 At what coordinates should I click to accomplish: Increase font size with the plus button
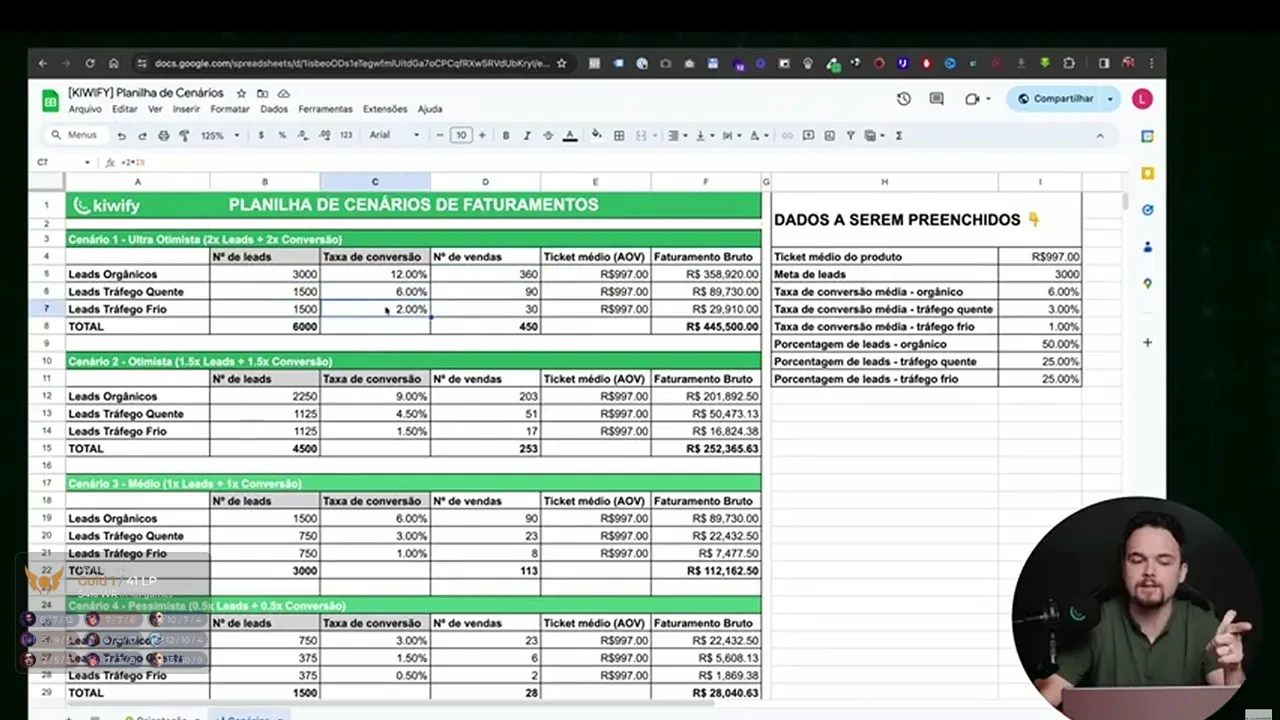(x=482, y=135)
